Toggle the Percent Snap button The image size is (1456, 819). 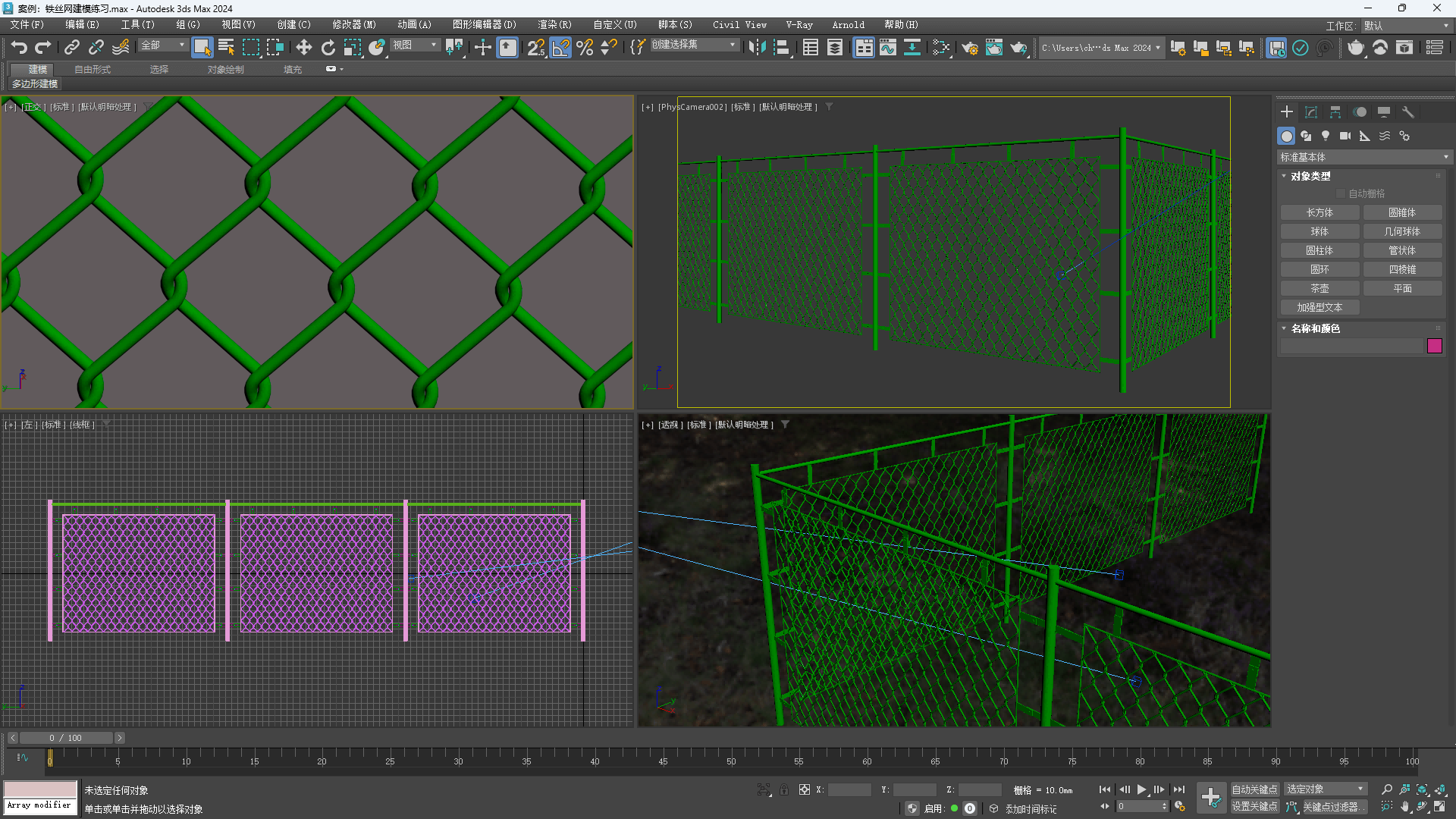585,48
